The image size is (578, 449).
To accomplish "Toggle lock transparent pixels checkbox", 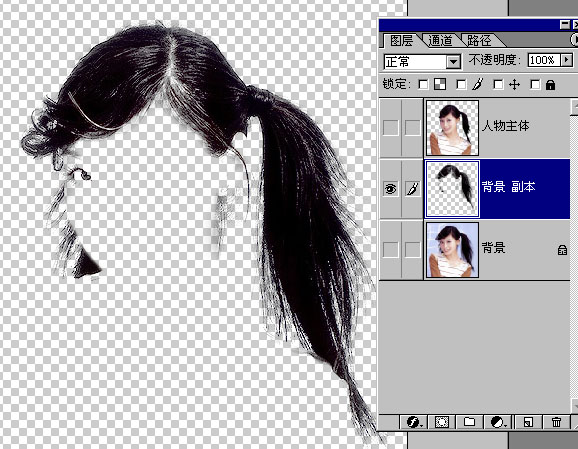I will pyautogui.click(x=424, y=85).
